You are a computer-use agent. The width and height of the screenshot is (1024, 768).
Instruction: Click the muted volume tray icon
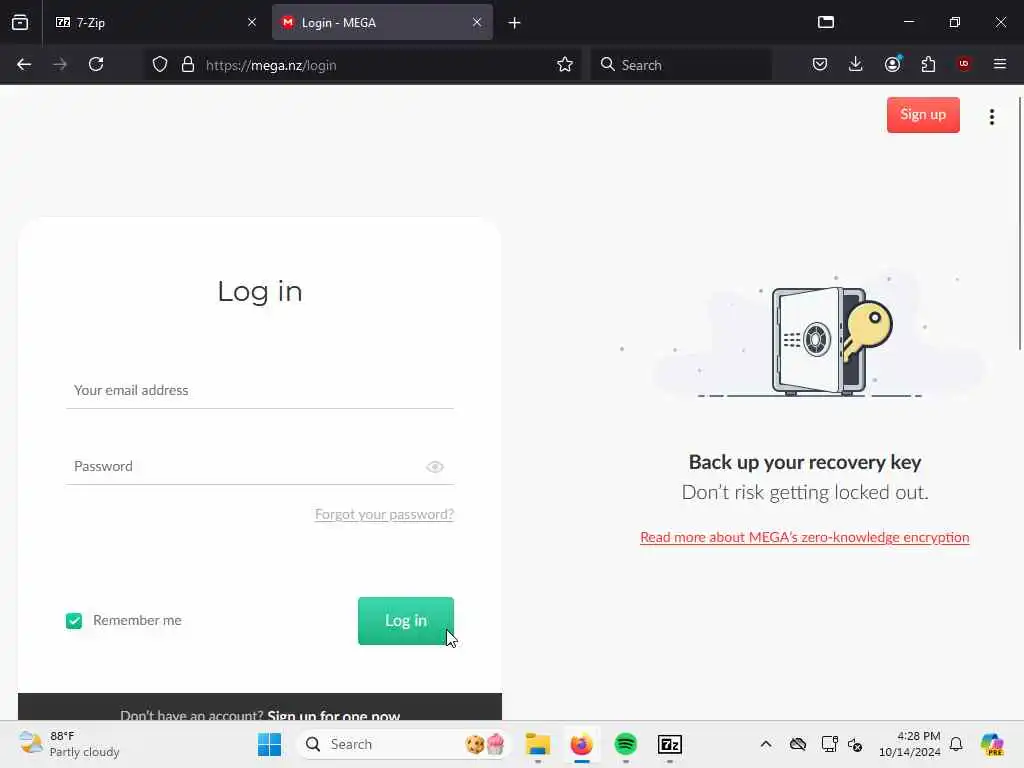[856, 744]
